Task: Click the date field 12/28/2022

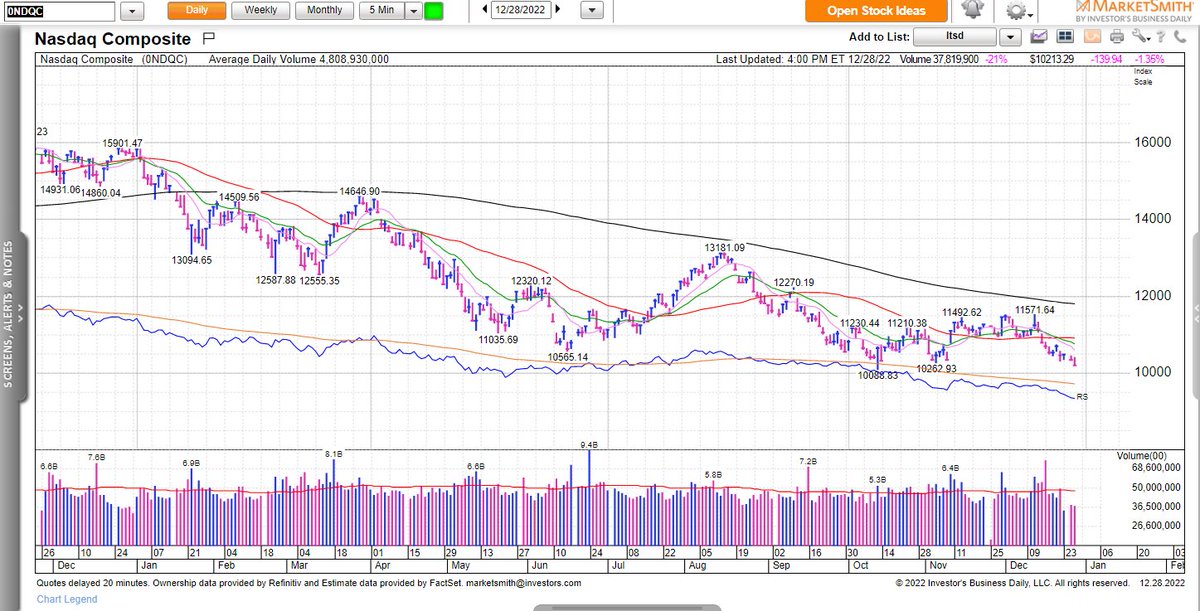Action: [523, 10]
